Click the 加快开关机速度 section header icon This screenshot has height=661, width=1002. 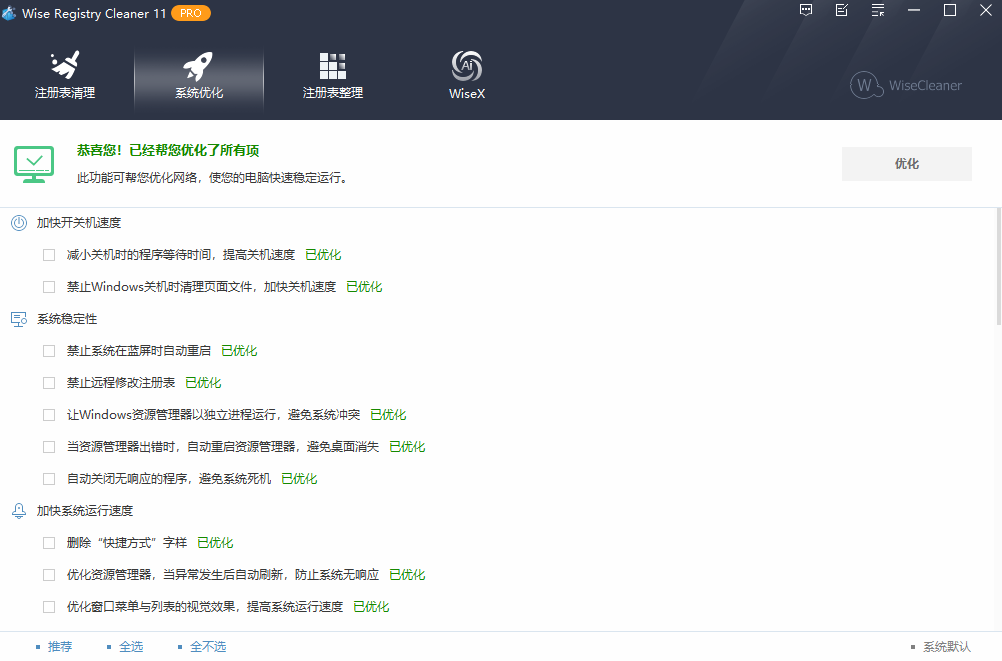point(18,222)
